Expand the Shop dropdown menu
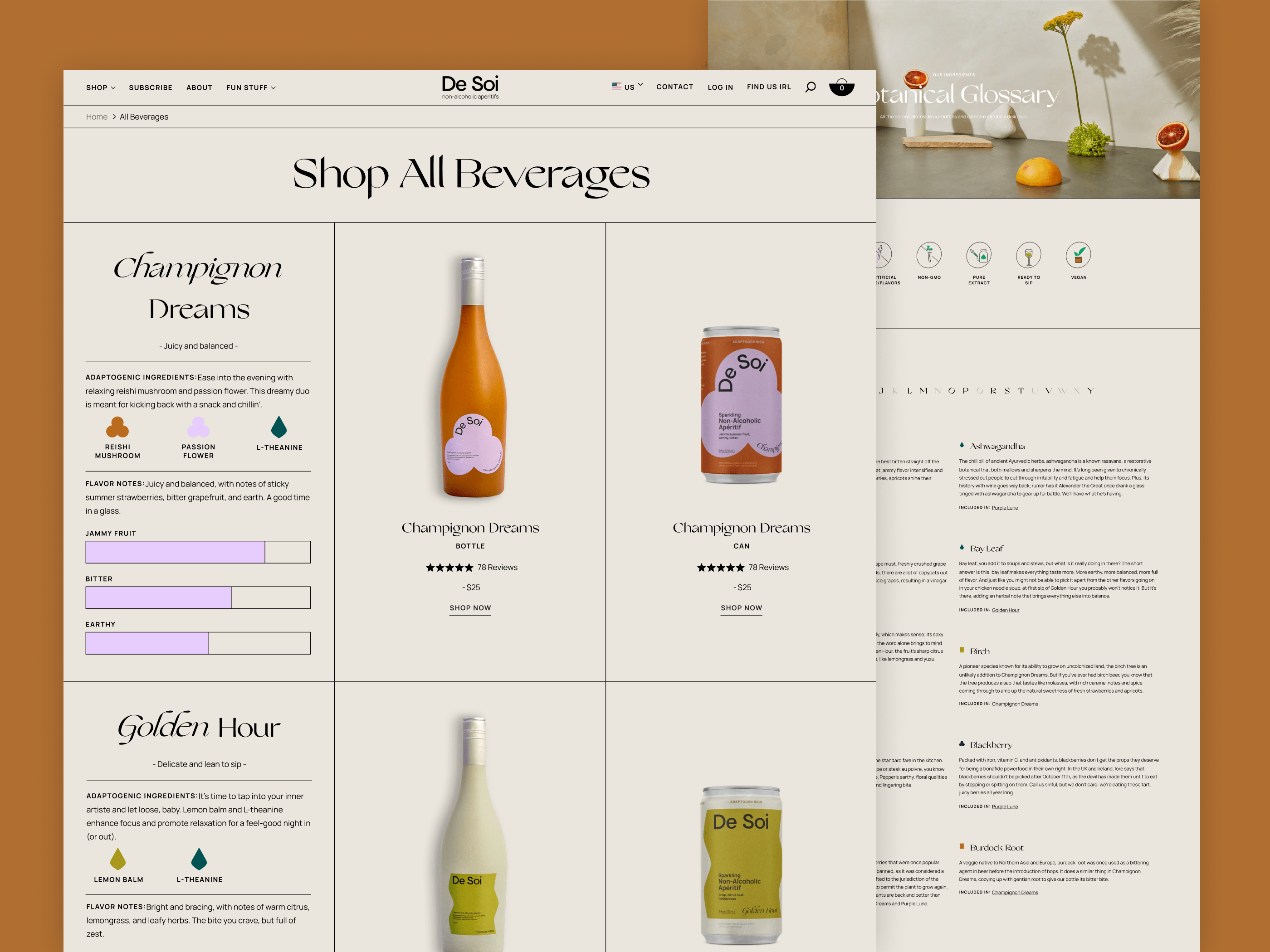The width and height of the screenshot is (1270, 952). (x=101, y=88)
